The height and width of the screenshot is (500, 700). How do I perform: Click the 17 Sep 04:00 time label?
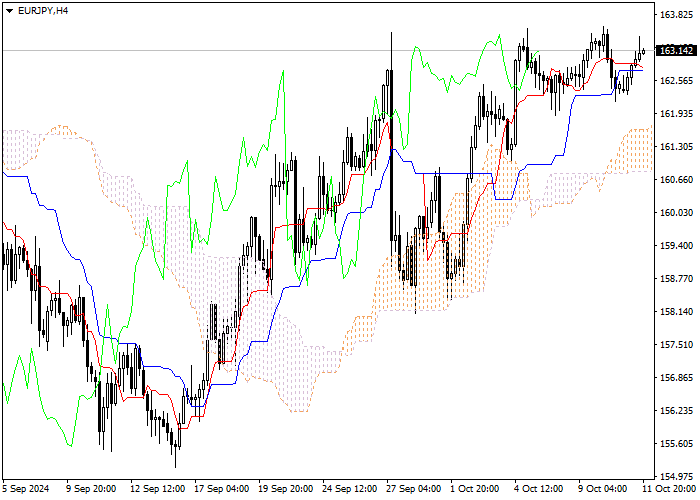(221, 489)
